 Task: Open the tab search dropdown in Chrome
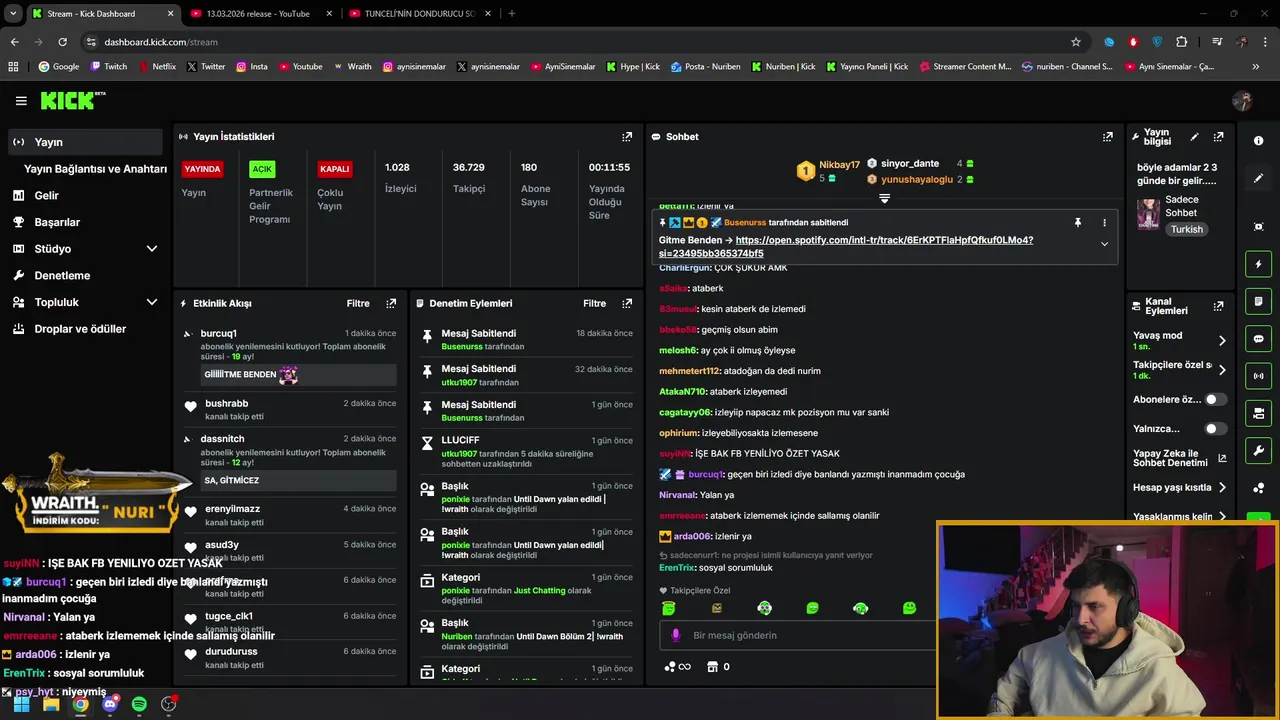[13, 14]
